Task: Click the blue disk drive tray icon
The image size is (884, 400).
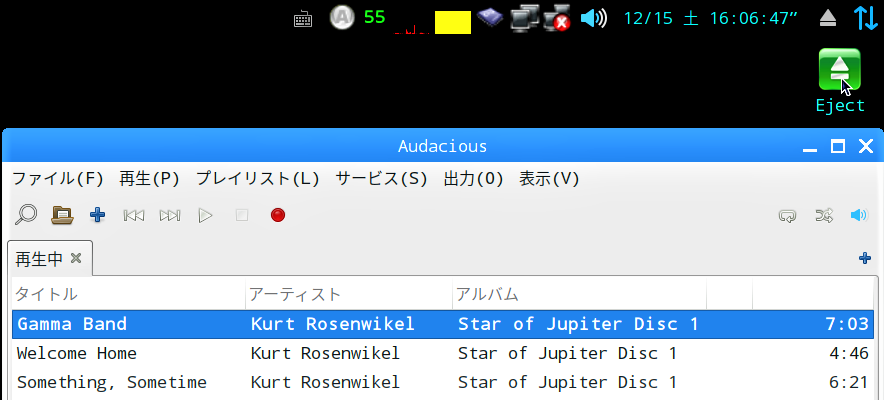Action: pyautogui.click(x=490, y=17)
